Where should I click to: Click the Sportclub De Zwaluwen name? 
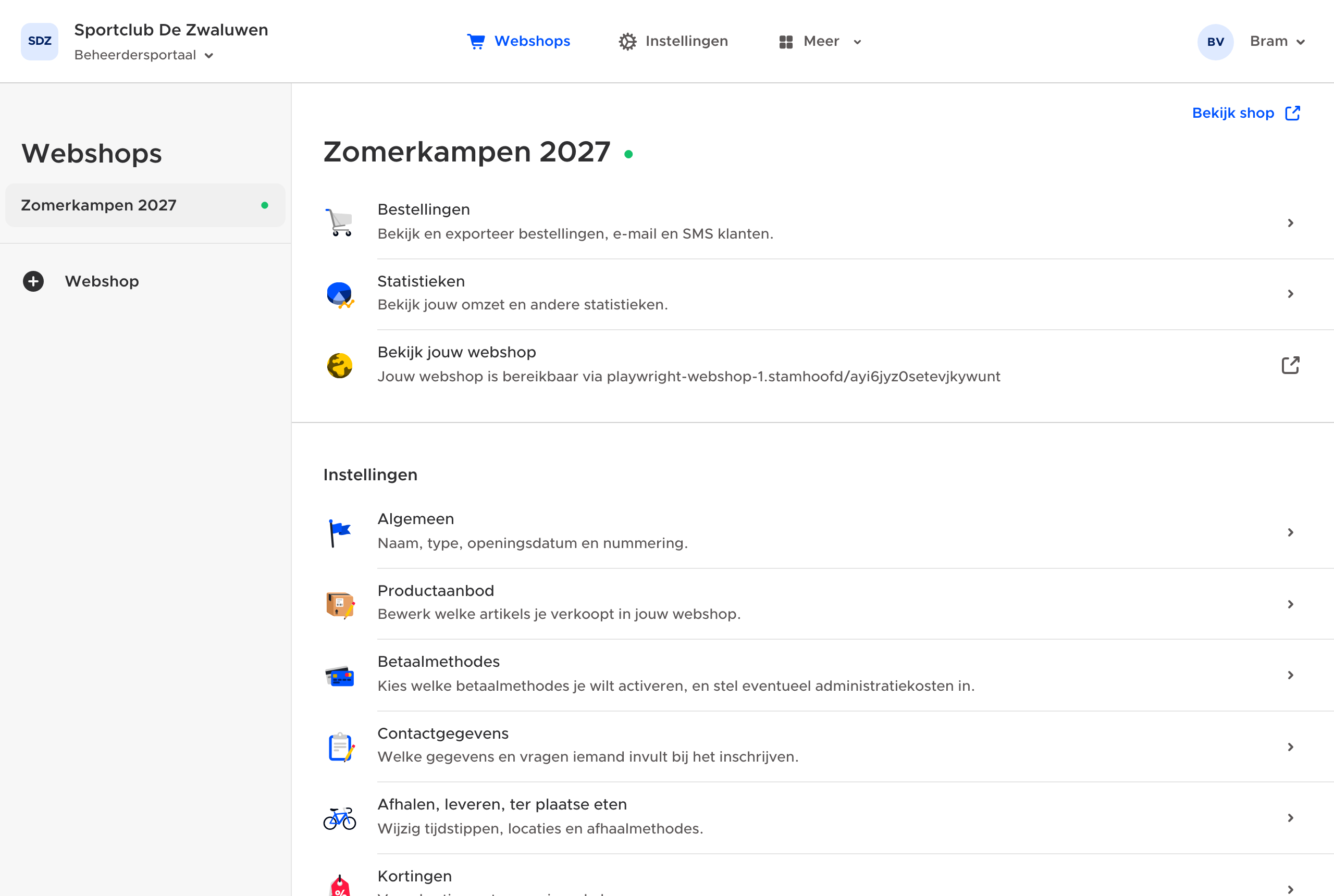coord(171,30)
